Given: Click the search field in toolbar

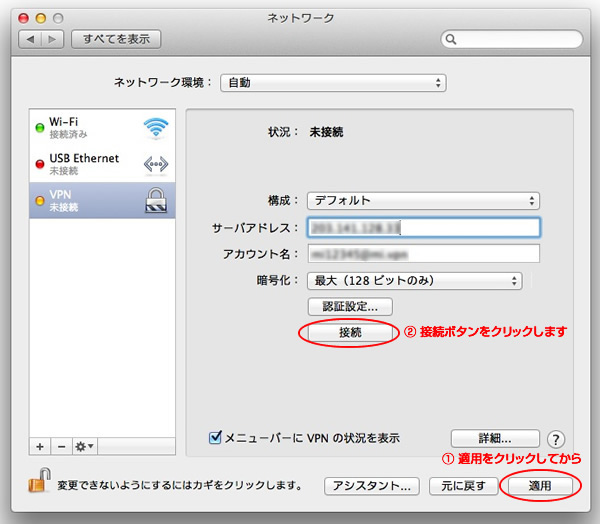Looking at the screenshot, I should [x=512, y=39].
